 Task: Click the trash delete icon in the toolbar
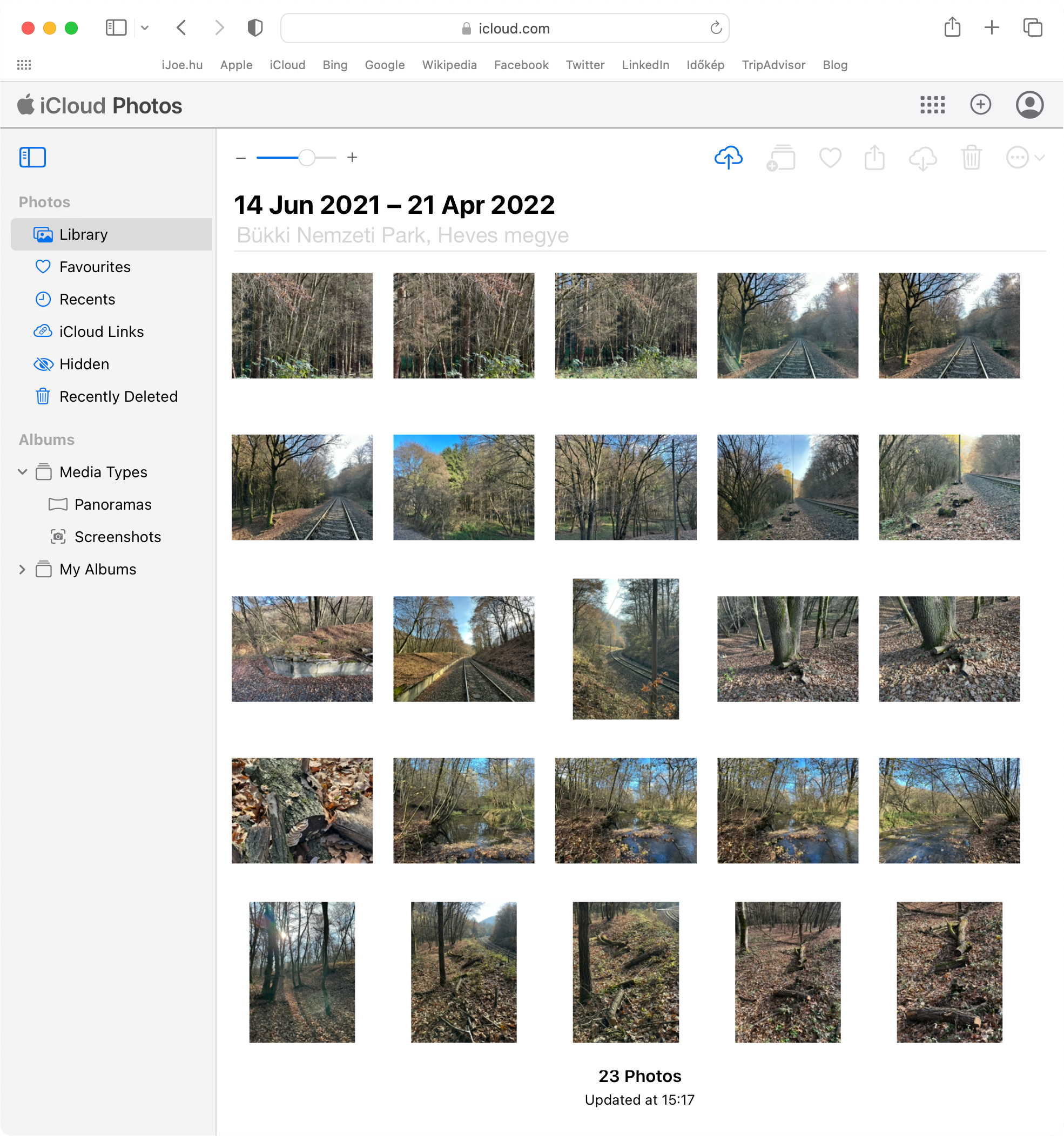tap(972, 157)
